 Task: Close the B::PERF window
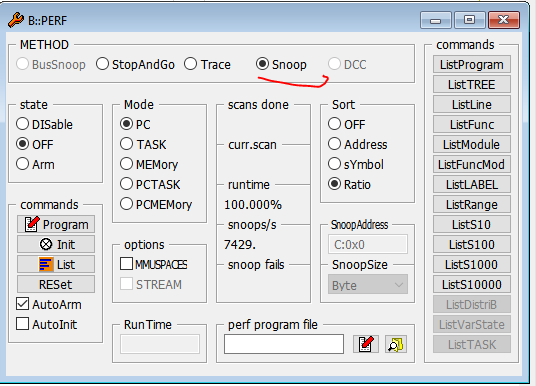(x=504, y=20)
